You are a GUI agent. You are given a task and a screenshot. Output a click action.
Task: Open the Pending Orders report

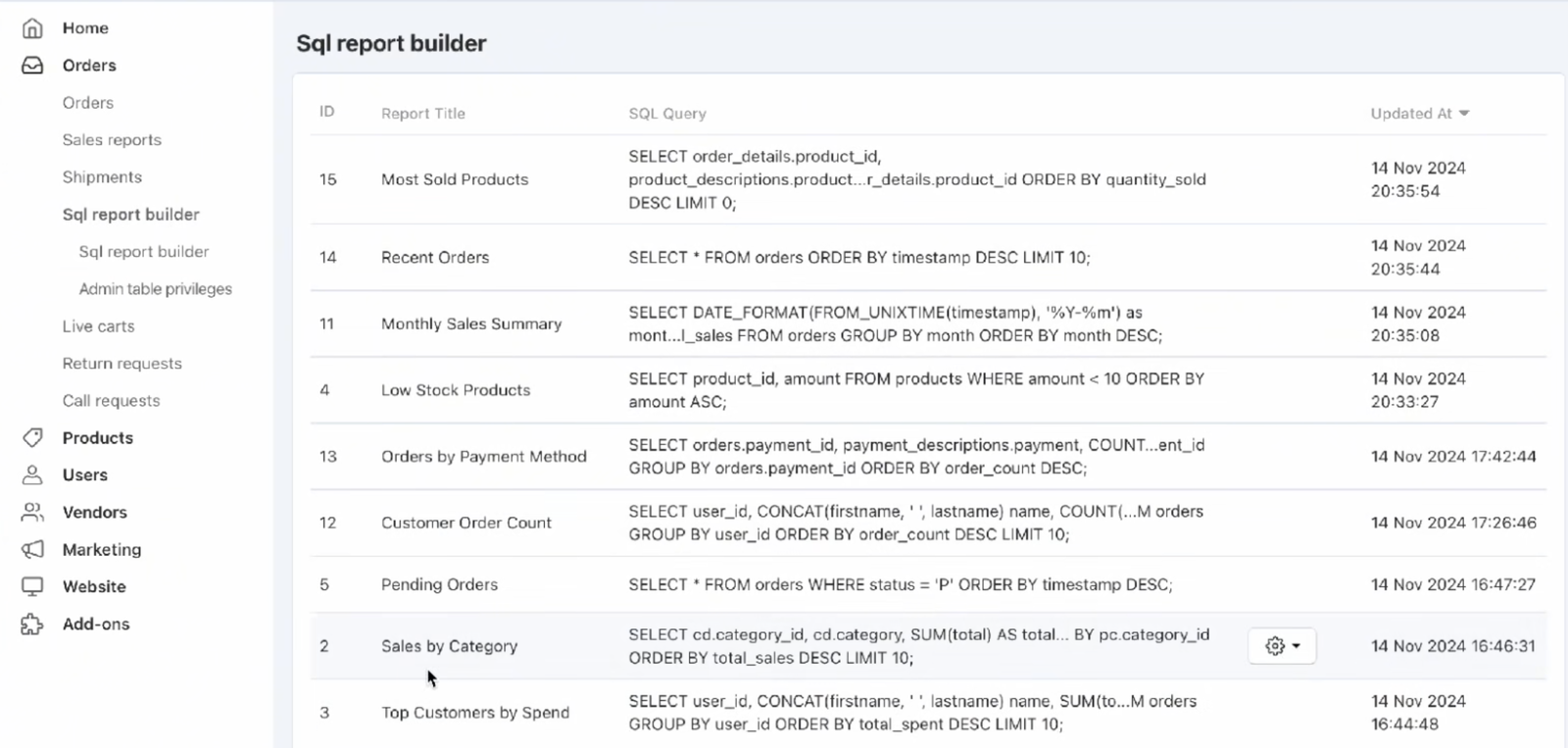pos(439,585)
